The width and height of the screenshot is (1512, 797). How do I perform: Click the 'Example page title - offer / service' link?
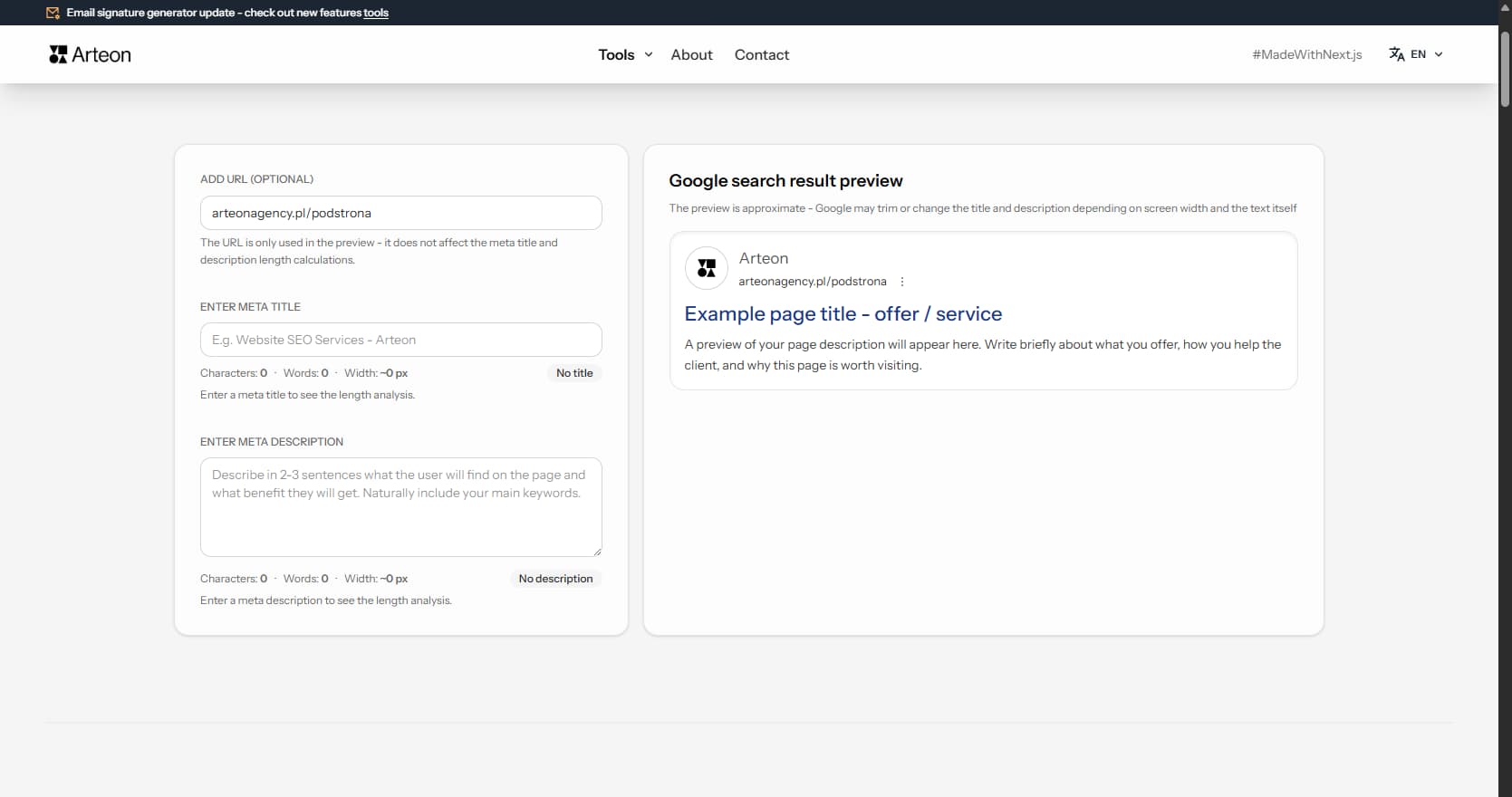pyautogui.click(x=843, y=313)
